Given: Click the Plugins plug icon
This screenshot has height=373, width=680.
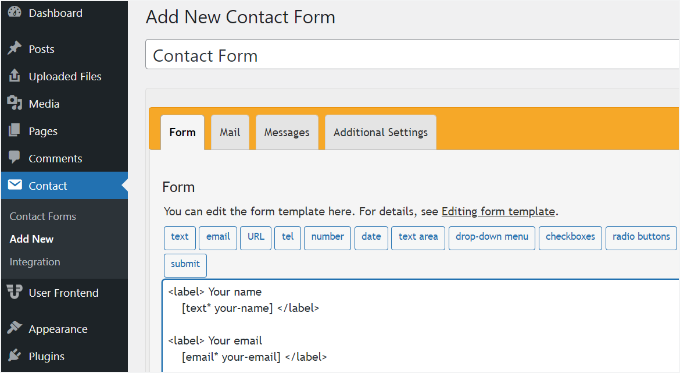Looking at the screenshot, I should 14,356.
